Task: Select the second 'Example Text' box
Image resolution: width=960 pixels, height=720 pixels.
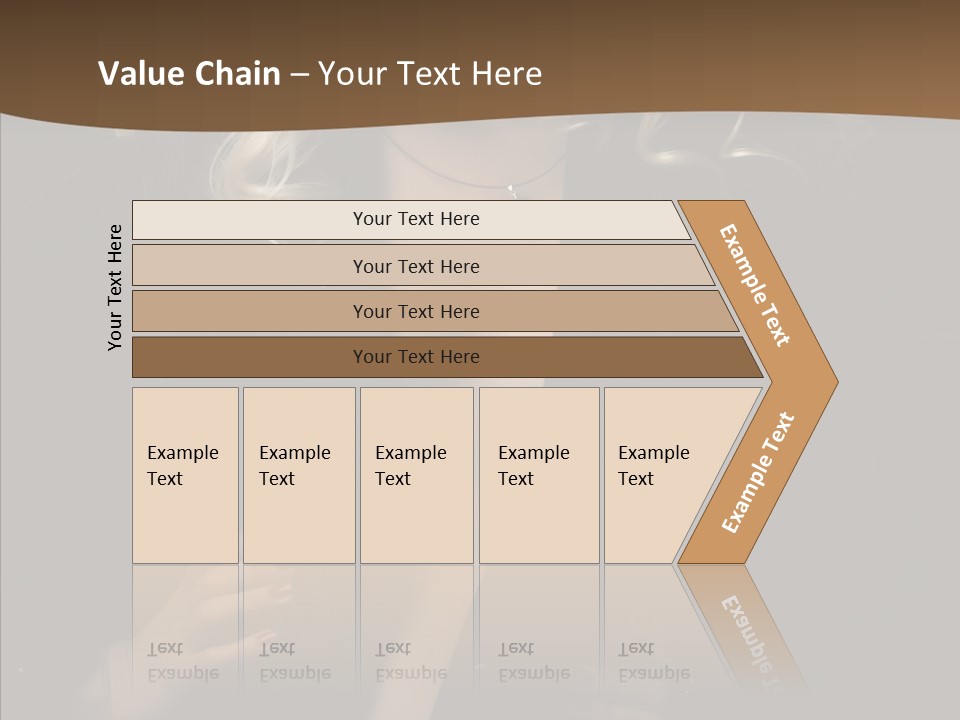Action: (x=299, y=475)
